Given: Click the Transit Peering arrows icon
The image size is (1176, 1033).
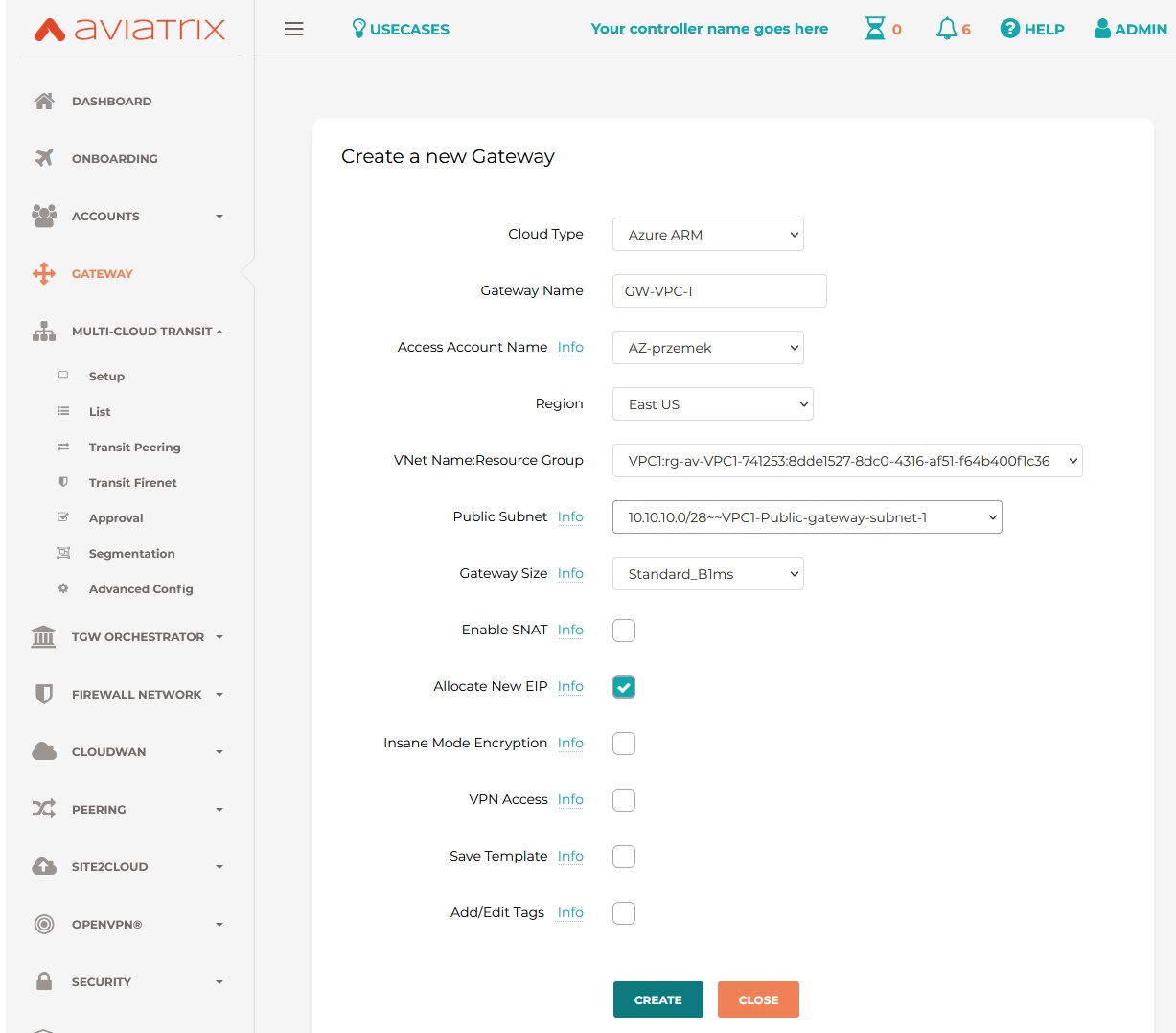Looking at the screenshot, I should (63, 447).
